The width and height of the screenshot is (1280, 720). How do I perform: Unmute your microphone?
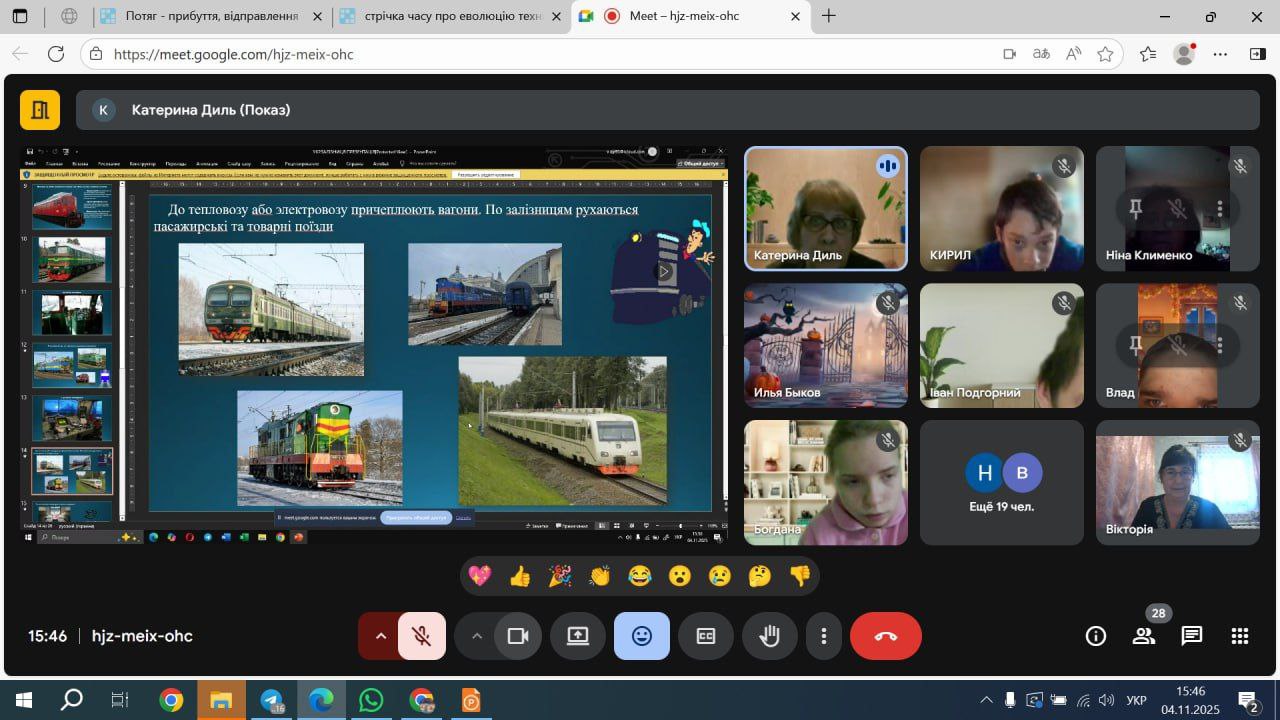[422, 636]
